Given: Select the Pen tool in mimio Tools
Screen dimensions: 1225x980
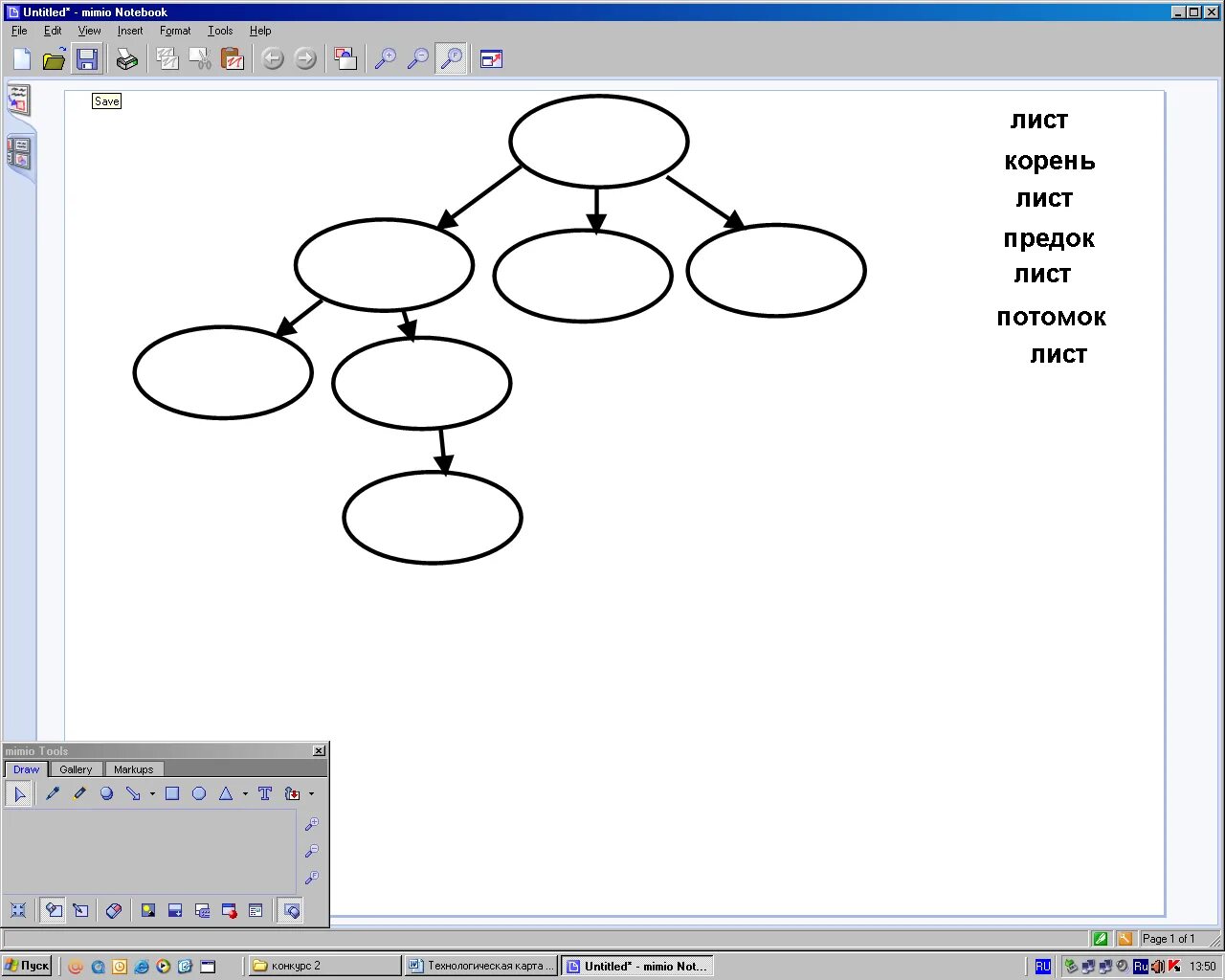Looking at the screenshot, I should tap(53, 793).
